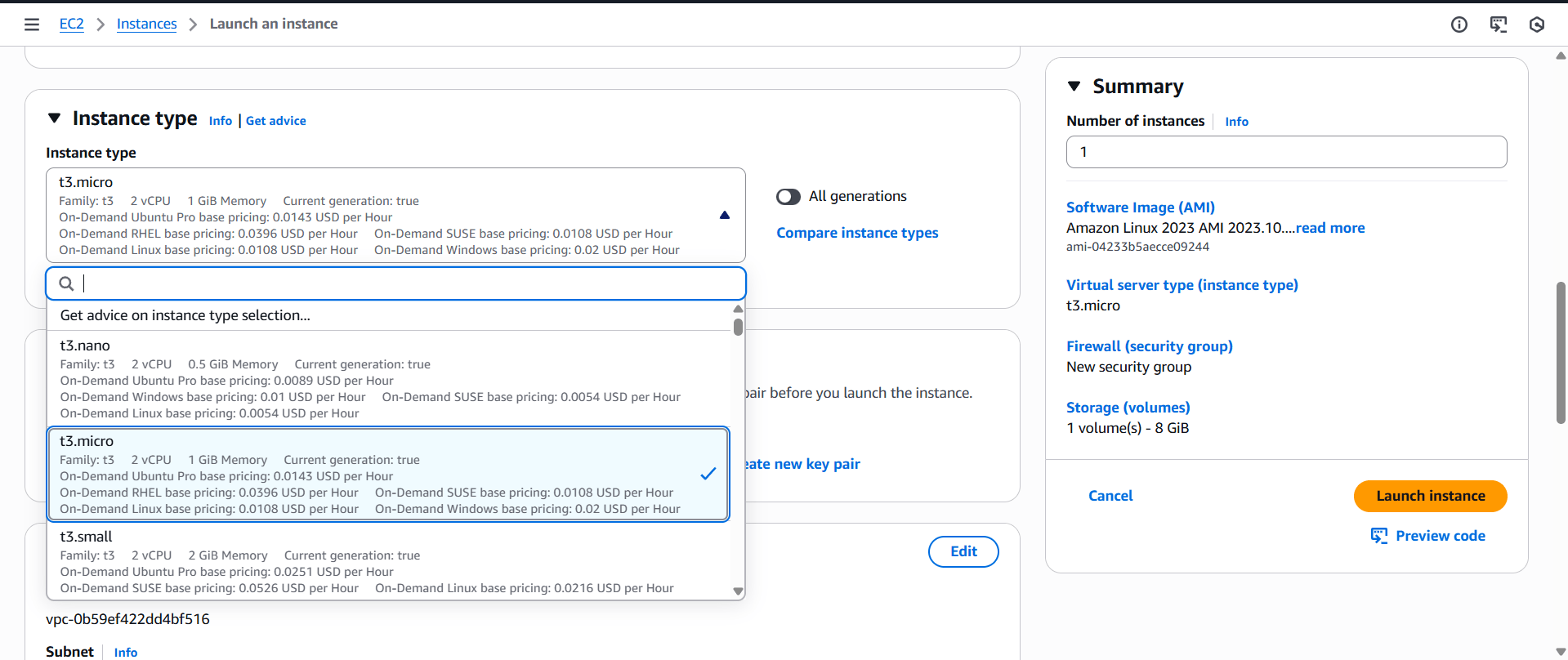The image size is (1568, 660).
Task: Click the Edit button in network settings
Action: pyautogui.click(x=963, y=551)
